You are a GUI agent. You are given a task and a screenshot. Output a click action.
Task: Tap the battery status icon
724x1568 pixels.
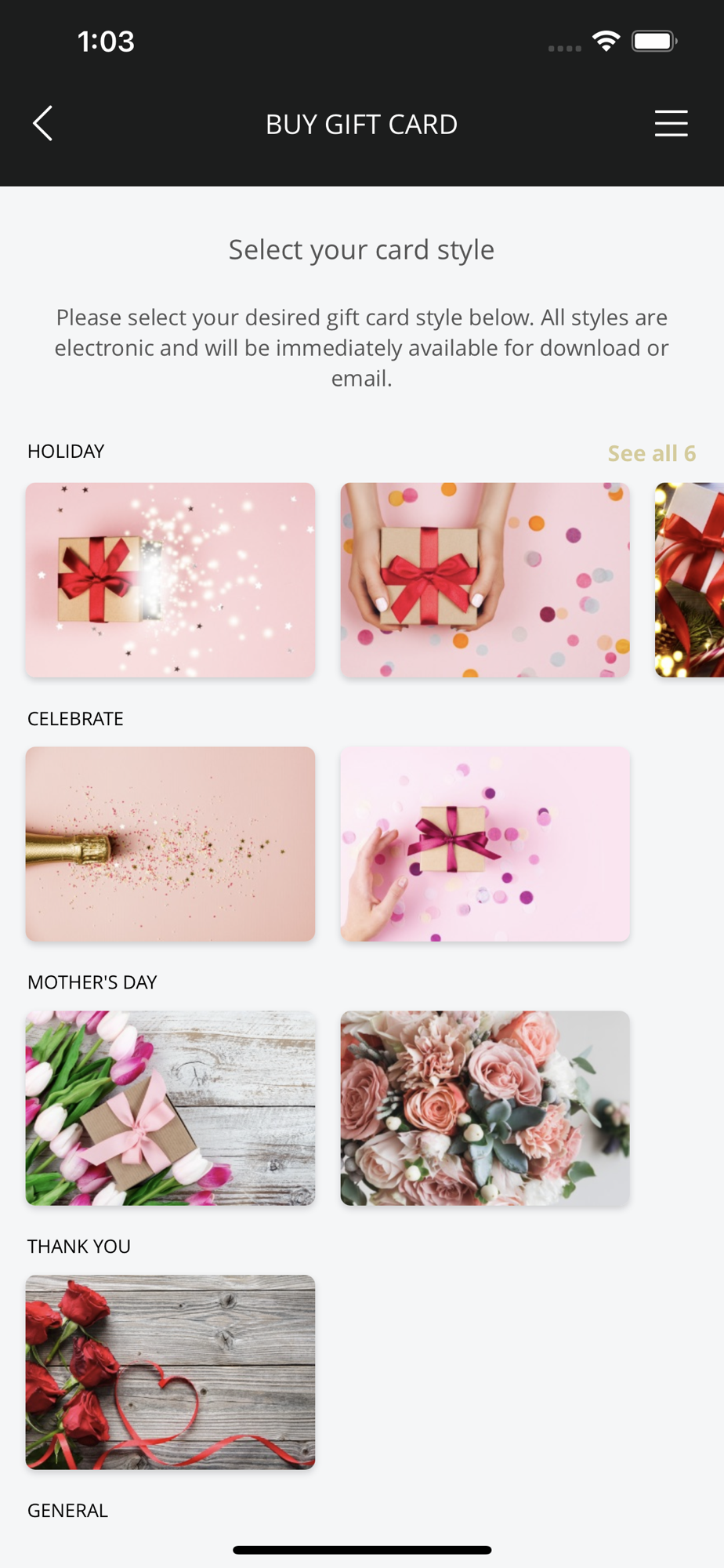coord(655,42)
